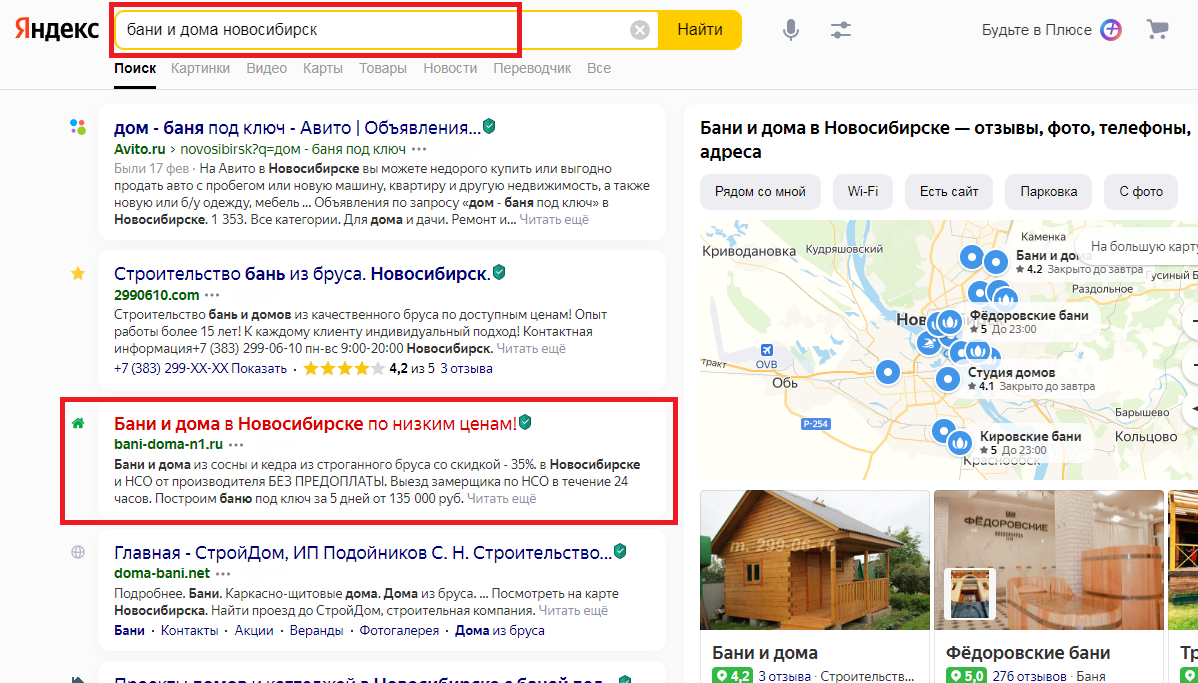Open the Фёдоровские бани interior photo

click(x=1048, y=560)
